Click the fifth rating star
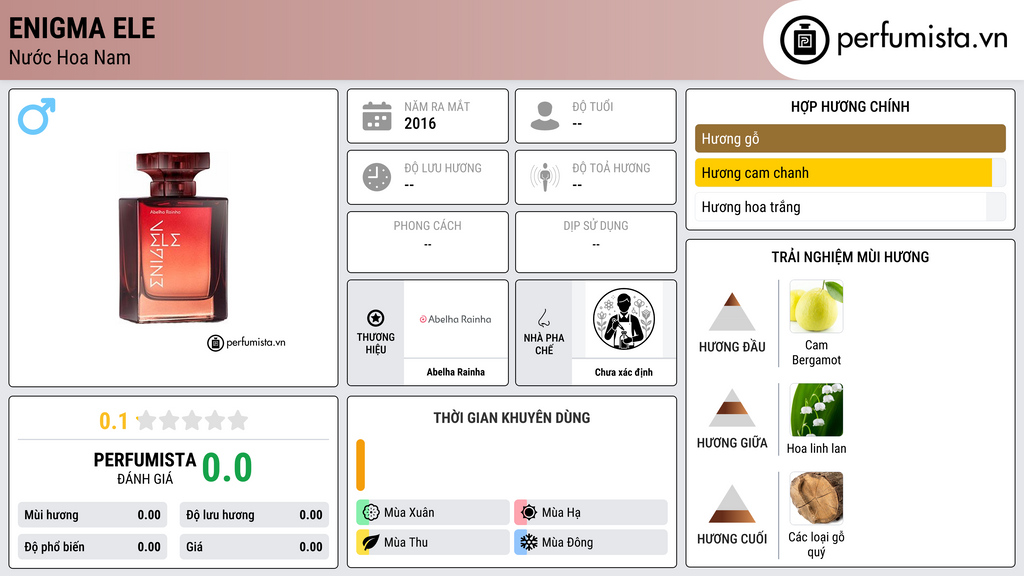The width and height of the screenshot is (1024, 576). [x=238, y=420]
